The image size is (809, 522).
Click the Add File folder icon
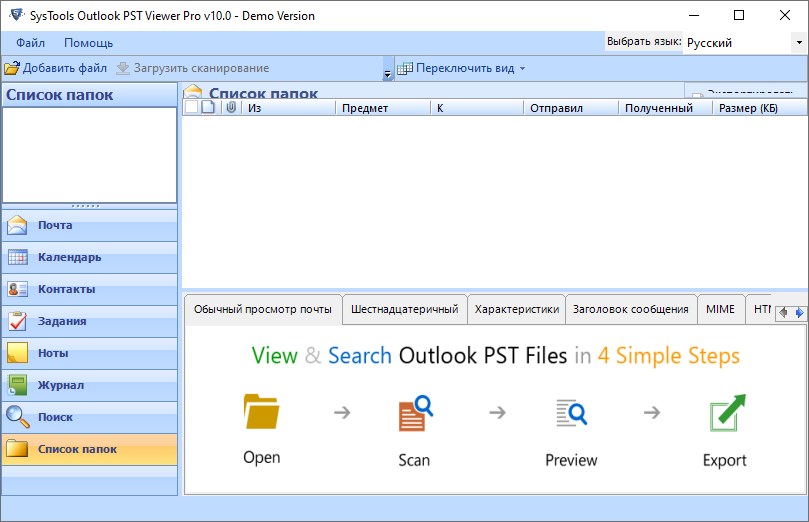[11, 68]
